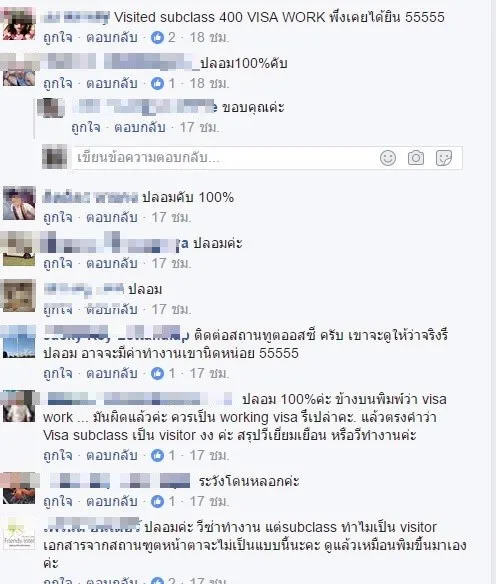Click ถูกใจ under the ปลอมค่ะ comment
The width and height of the screenshot is (496, 584).
pyautogui.click(x=58, y=263)
